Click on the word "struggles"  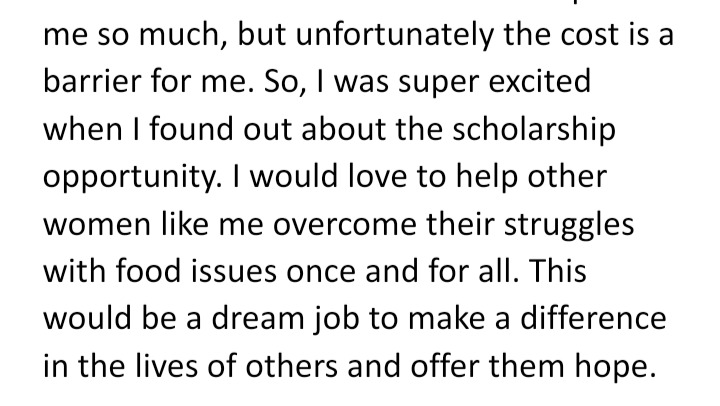[569, 226]
